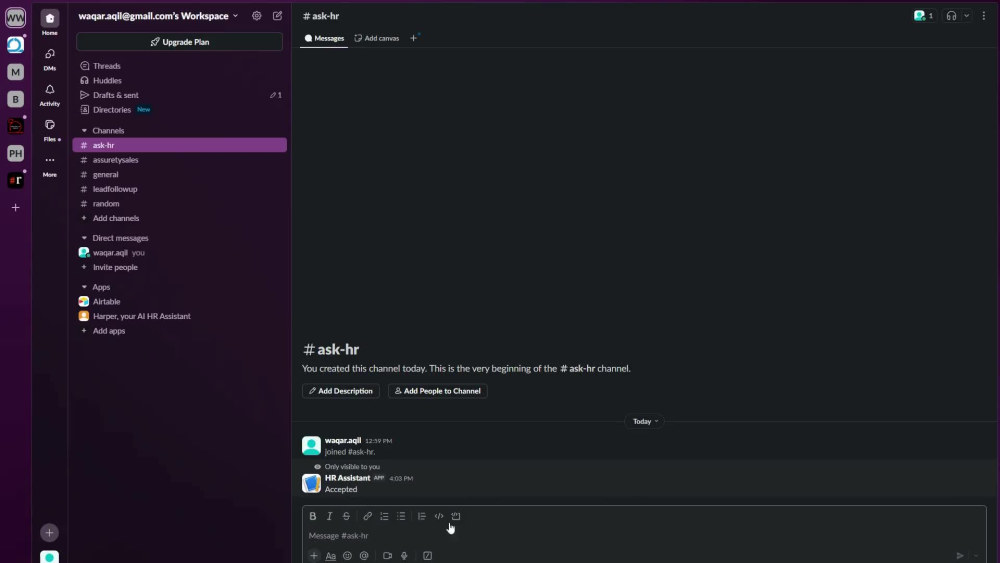Insert an ordered list
This screenshot has height=563, width=1000.
[384, 516]
